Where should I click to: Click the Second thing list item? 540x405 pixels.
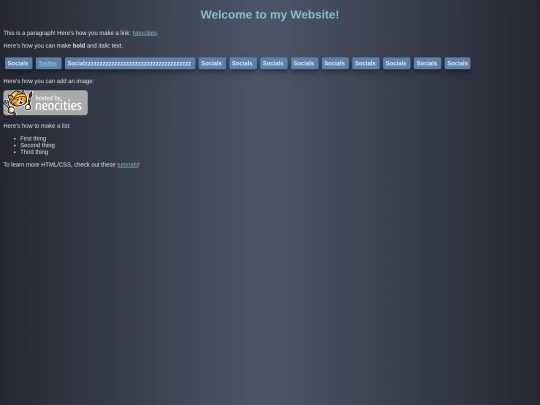38,145
